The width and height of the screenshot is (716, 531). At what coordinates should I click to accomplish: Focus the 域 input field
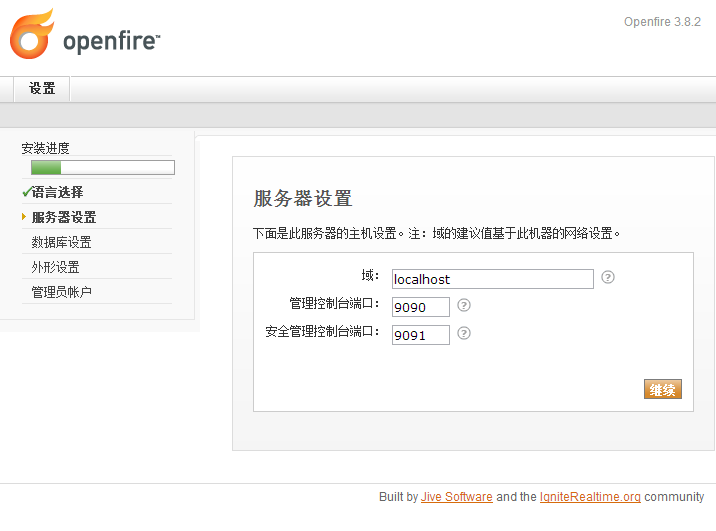click(492, 279)
